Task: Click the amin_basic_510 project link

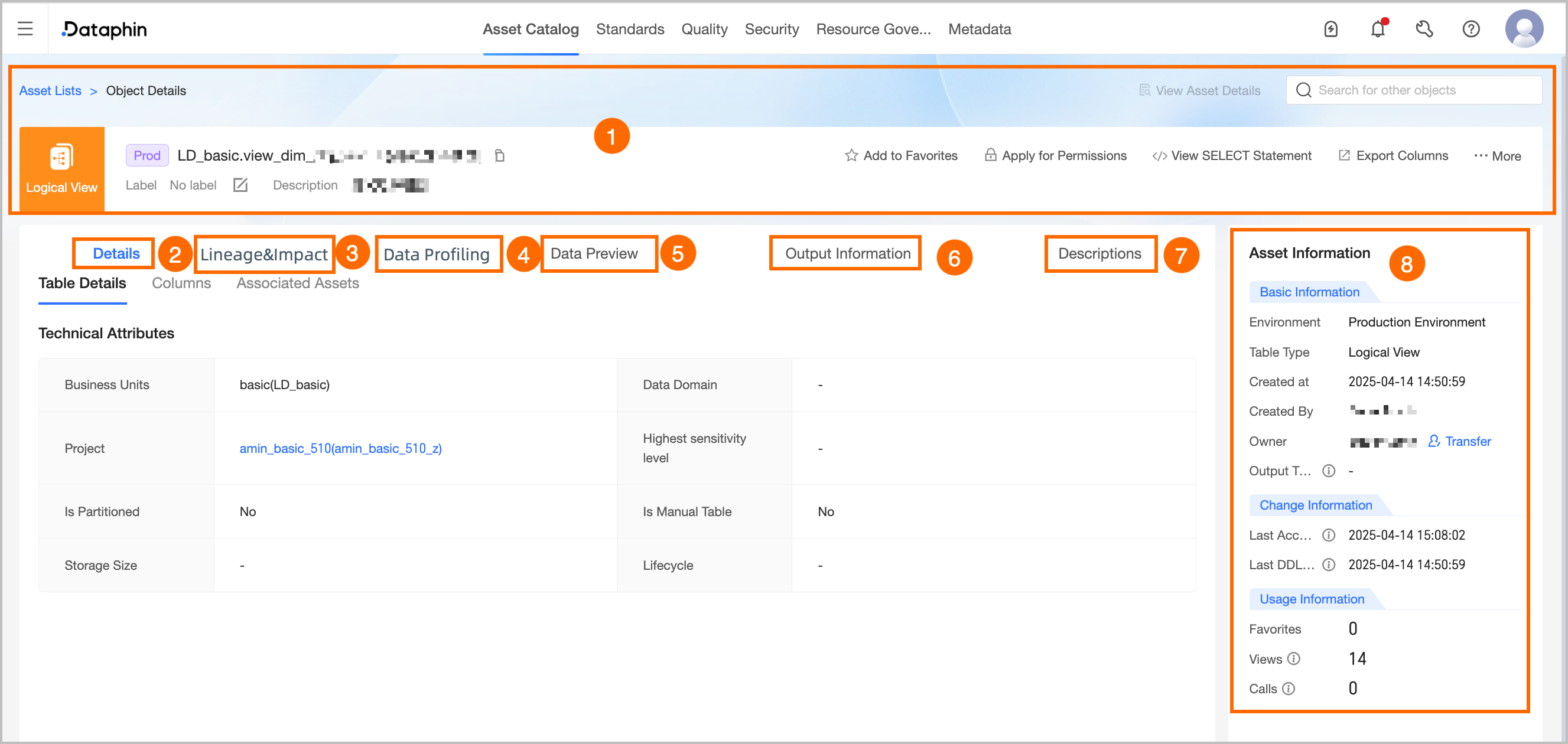Action: click(x=340, y=448)
